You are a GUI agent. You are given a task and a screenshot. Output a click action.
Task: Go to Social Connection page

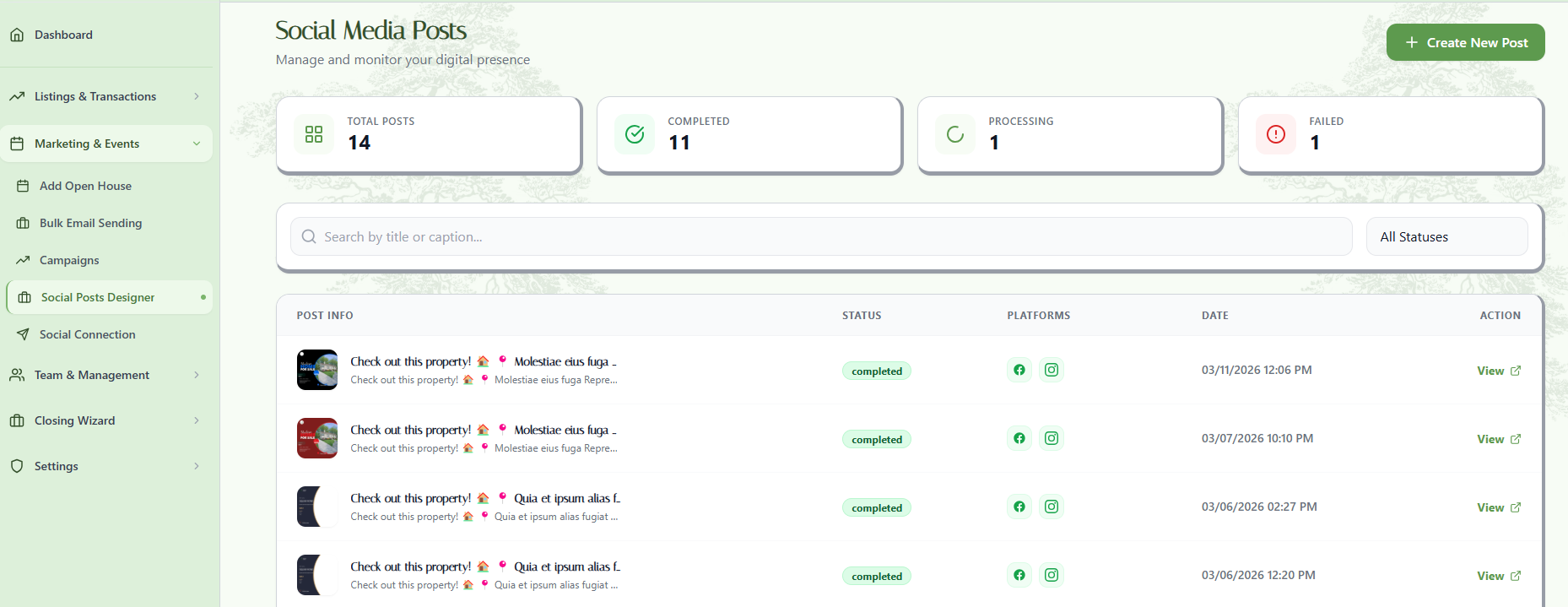tap(87, 334)
